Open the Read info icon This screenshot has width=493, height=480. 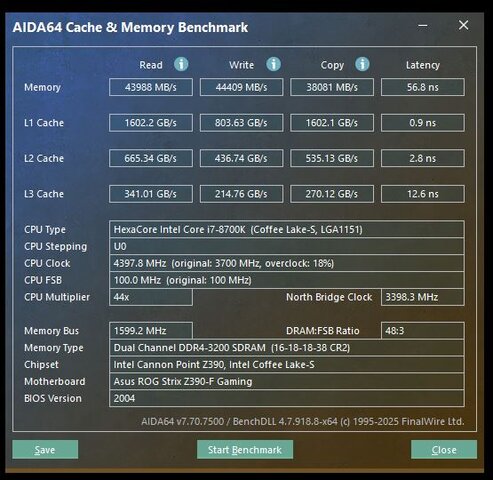[181, 64]
